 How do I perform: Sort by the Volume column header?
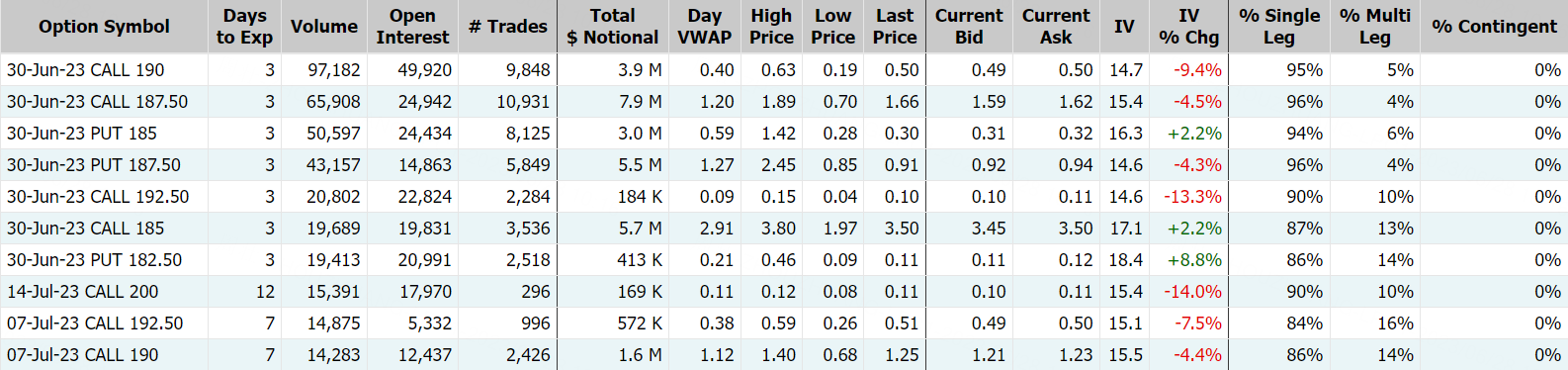point(323,27)
